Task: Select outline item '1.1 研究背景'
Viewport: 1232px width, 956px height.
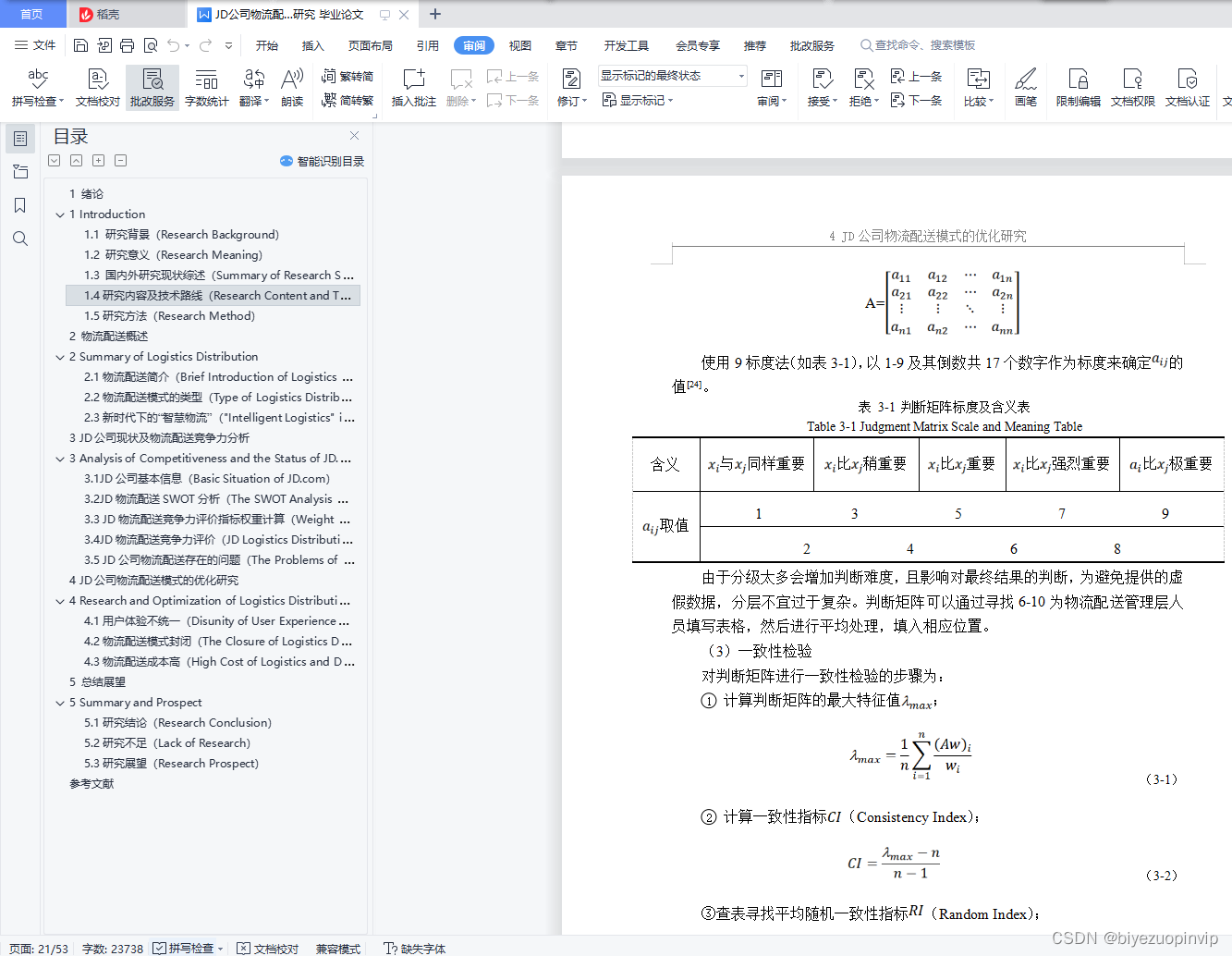Action: (x=181, y=235)
